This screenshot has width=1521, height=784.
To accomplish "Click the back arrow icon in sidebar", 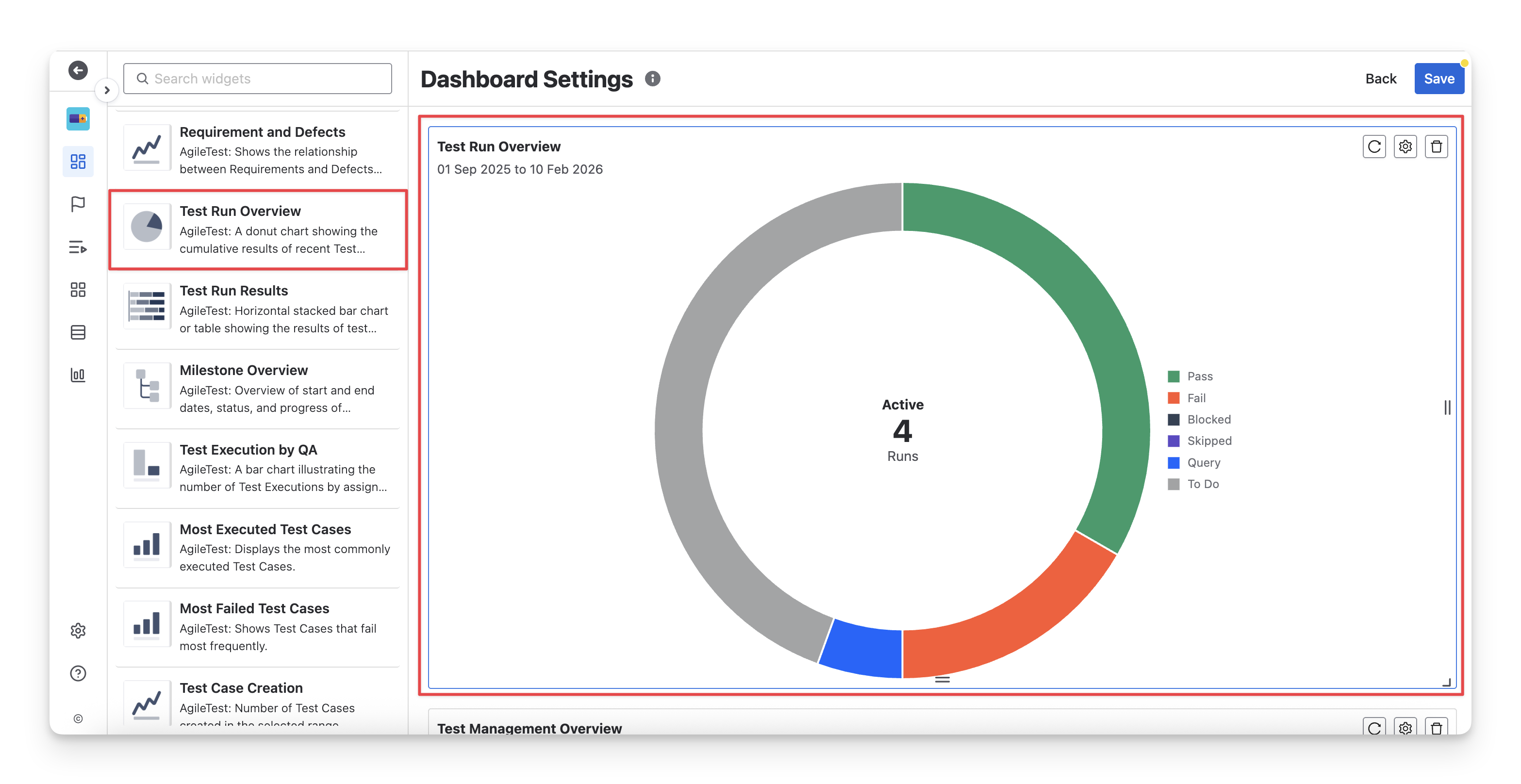I will [x=78, y=70].
